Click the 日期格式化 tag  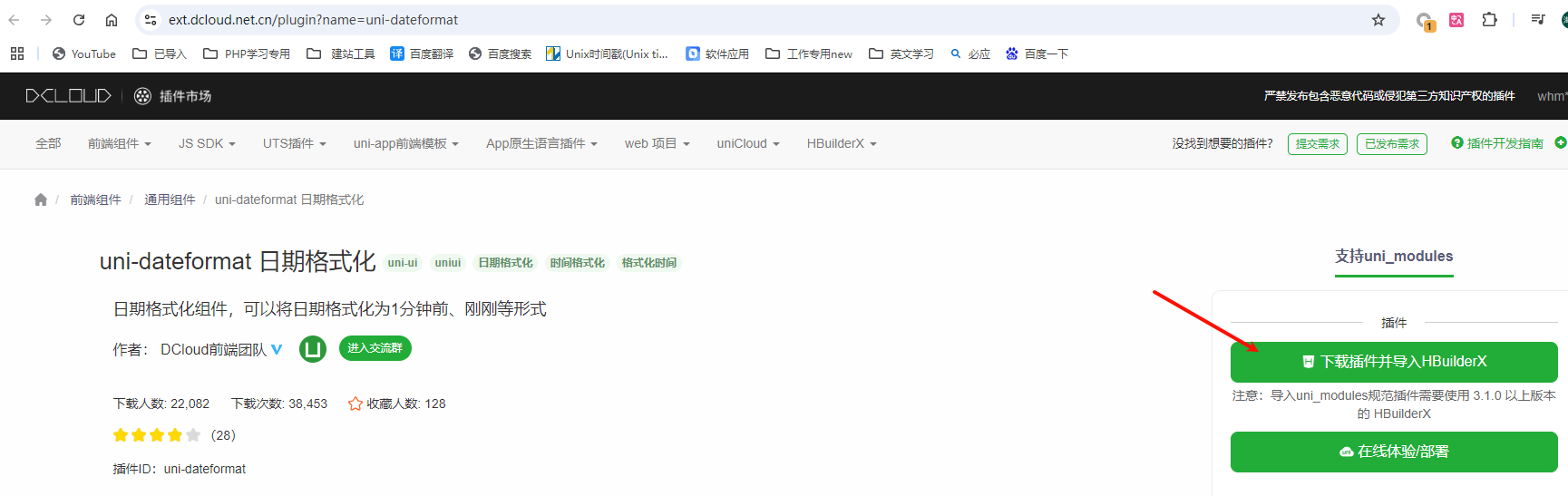[x=506, y=263]
